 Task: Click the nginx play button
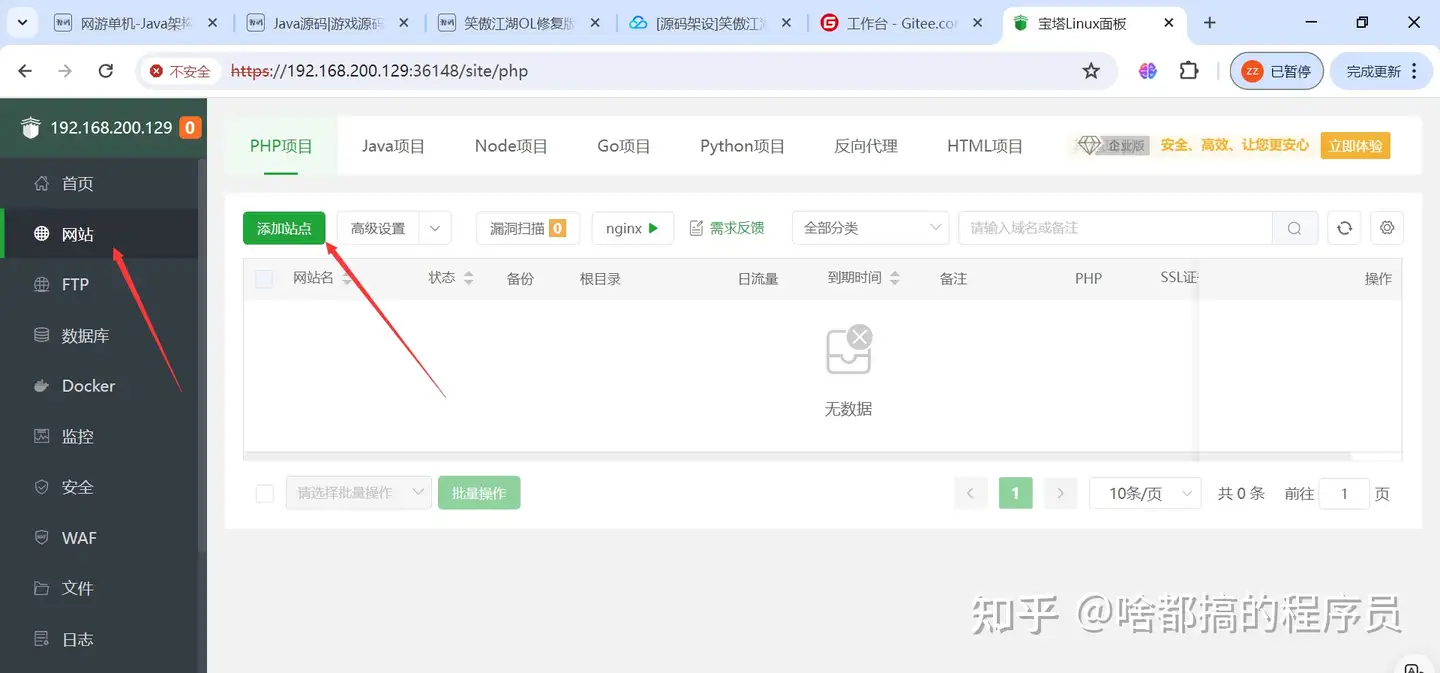(x=633, y=228)
